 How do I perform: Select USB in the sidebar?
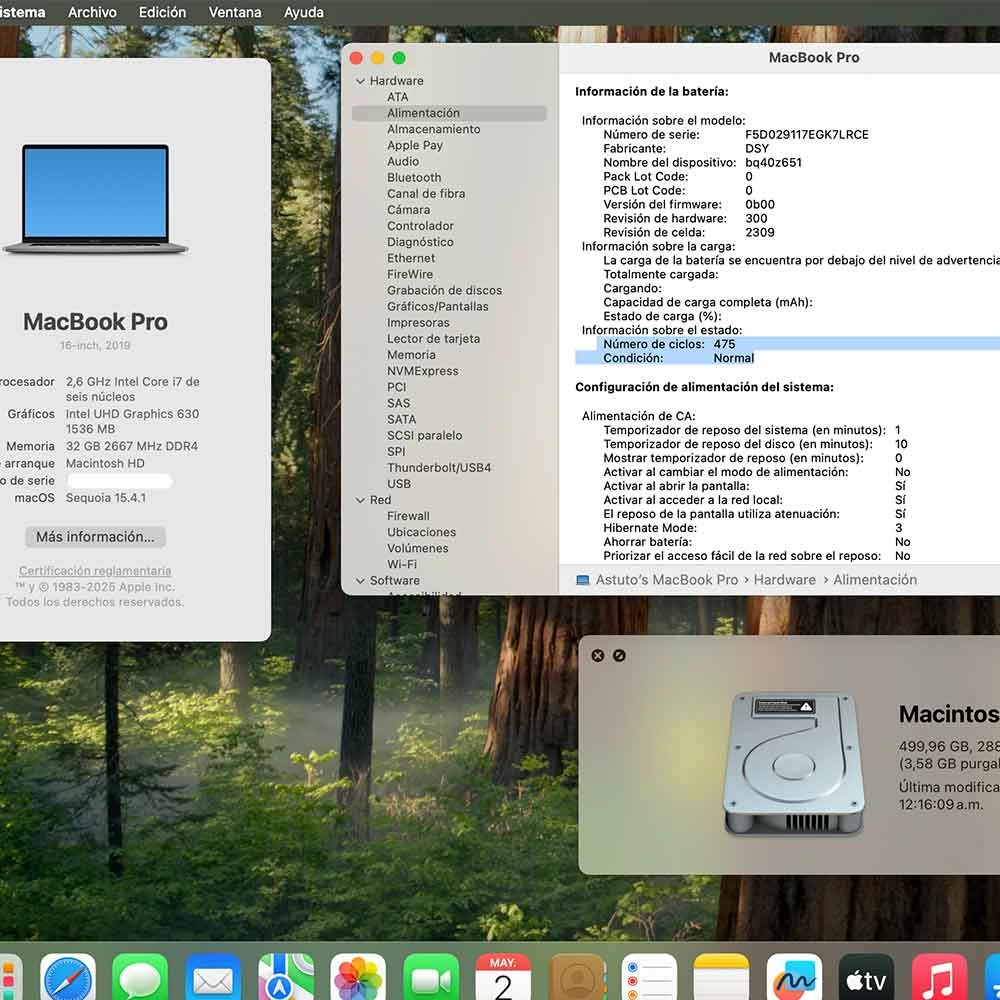(x=399, y=484)
